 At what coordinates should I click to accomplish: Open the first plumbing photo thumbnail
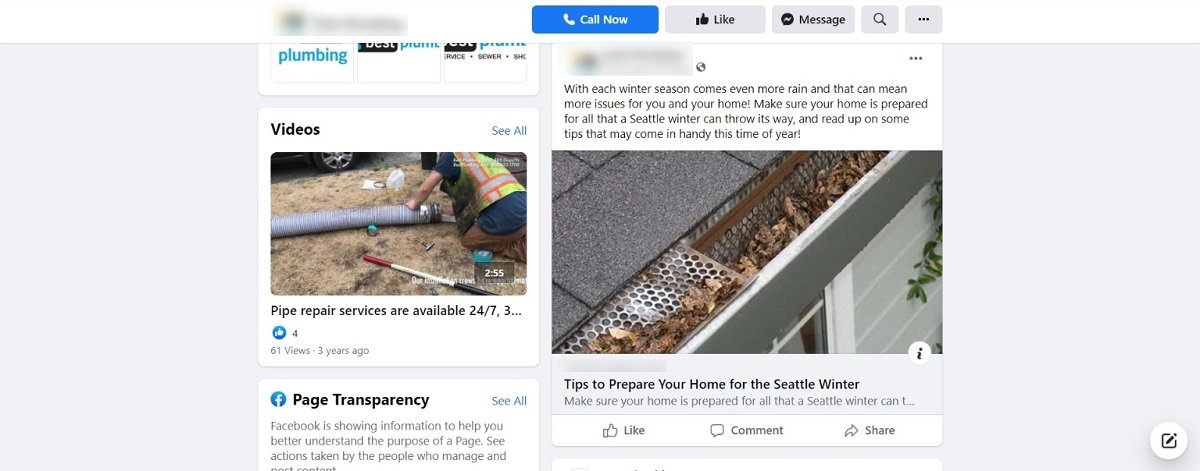[x=313, y=62]
